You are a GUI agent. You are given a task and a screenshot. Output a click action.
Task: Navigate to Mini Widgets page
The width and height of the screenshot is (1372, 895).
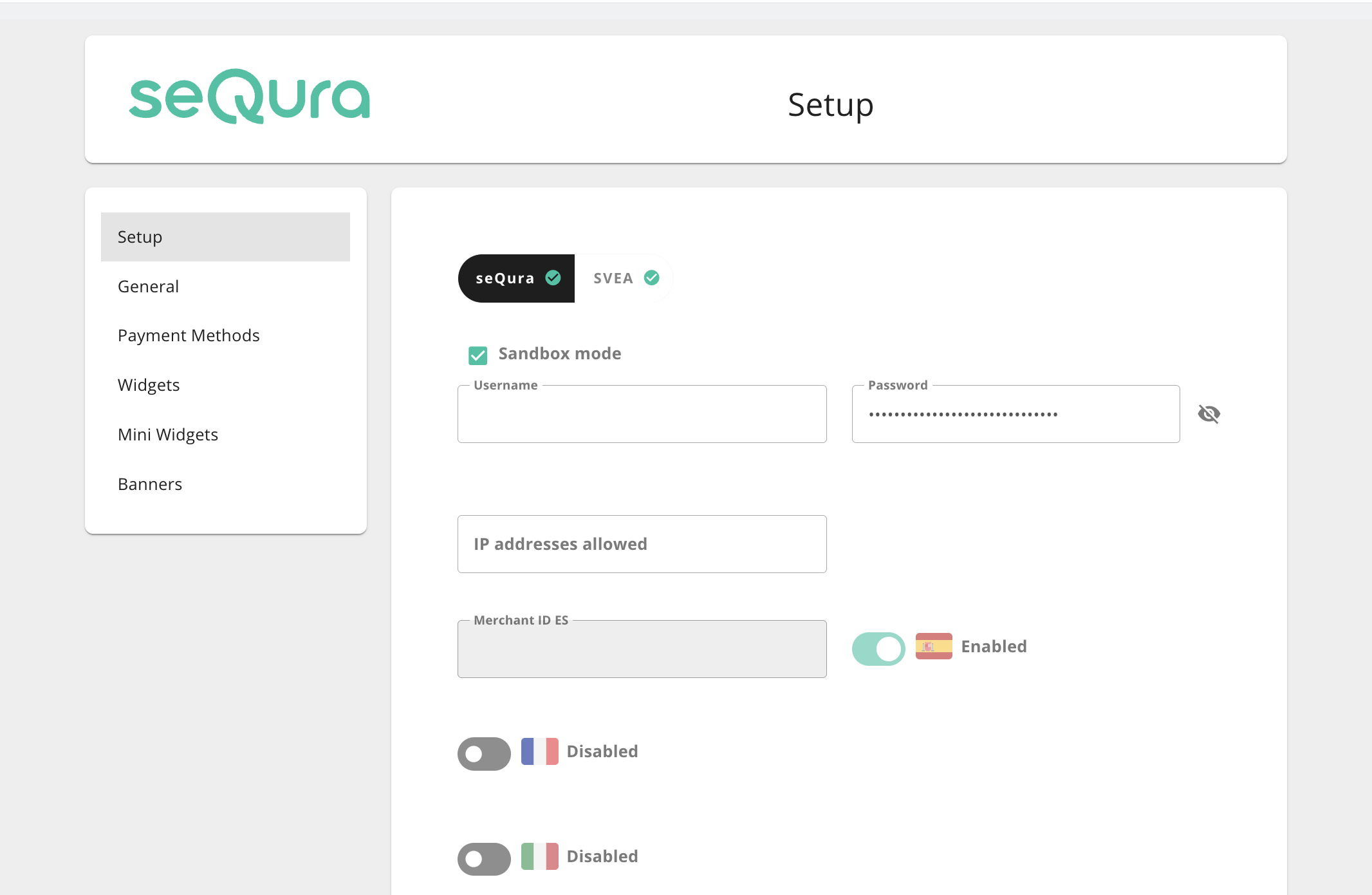pyautogui.click(x=225, y=435)
